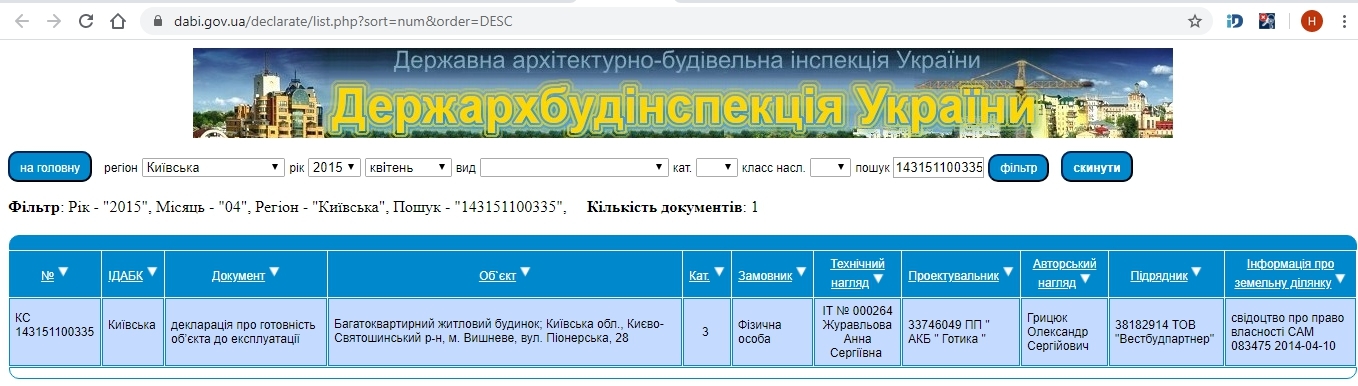Click the sort arrow under Технічний нагляд
The height and width of the screenshot is (386, 1358).
pos(879,279)
